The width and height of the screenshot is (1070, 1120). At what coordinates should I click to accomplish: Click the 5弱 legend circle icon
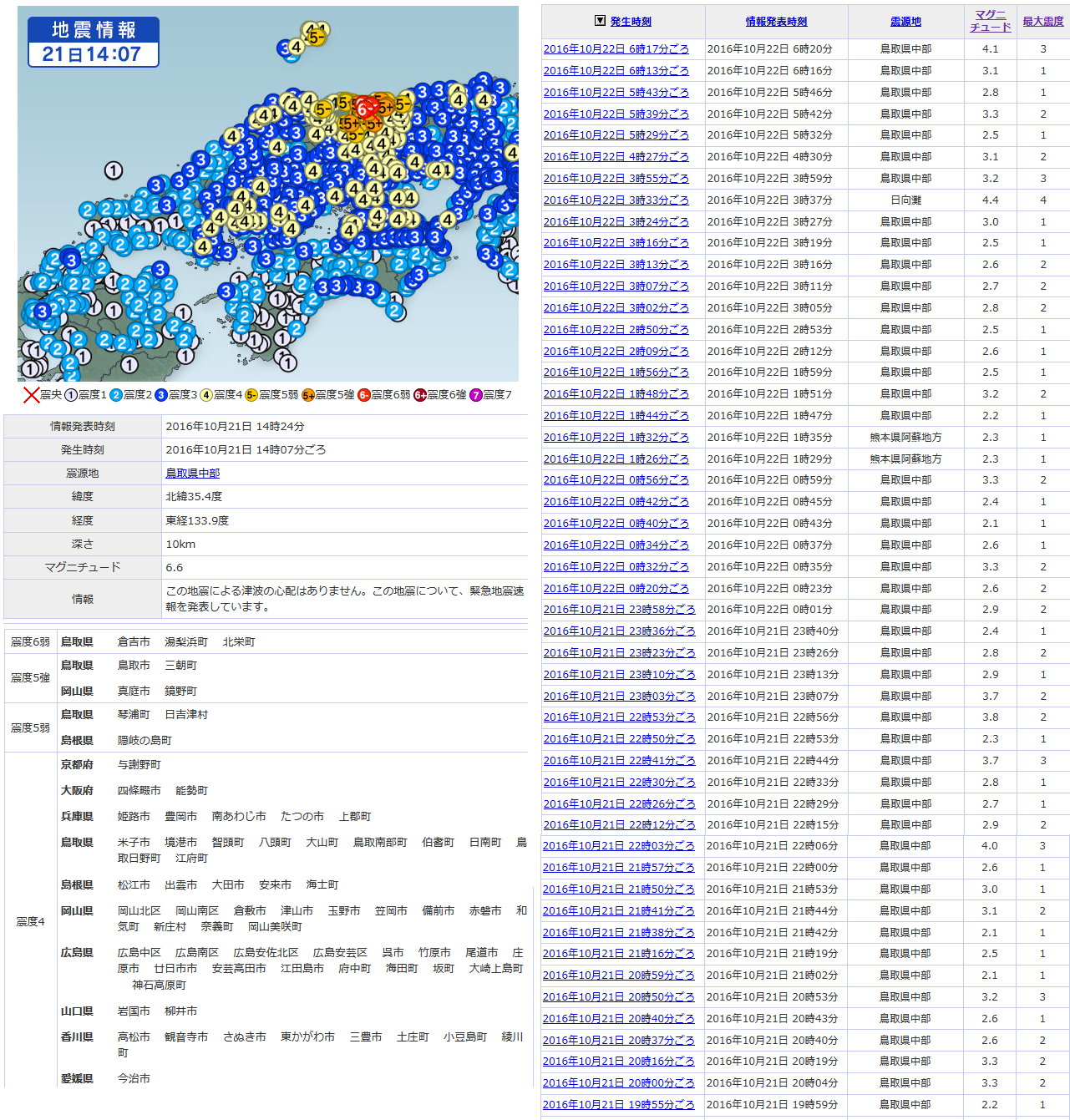pos(251,395)
